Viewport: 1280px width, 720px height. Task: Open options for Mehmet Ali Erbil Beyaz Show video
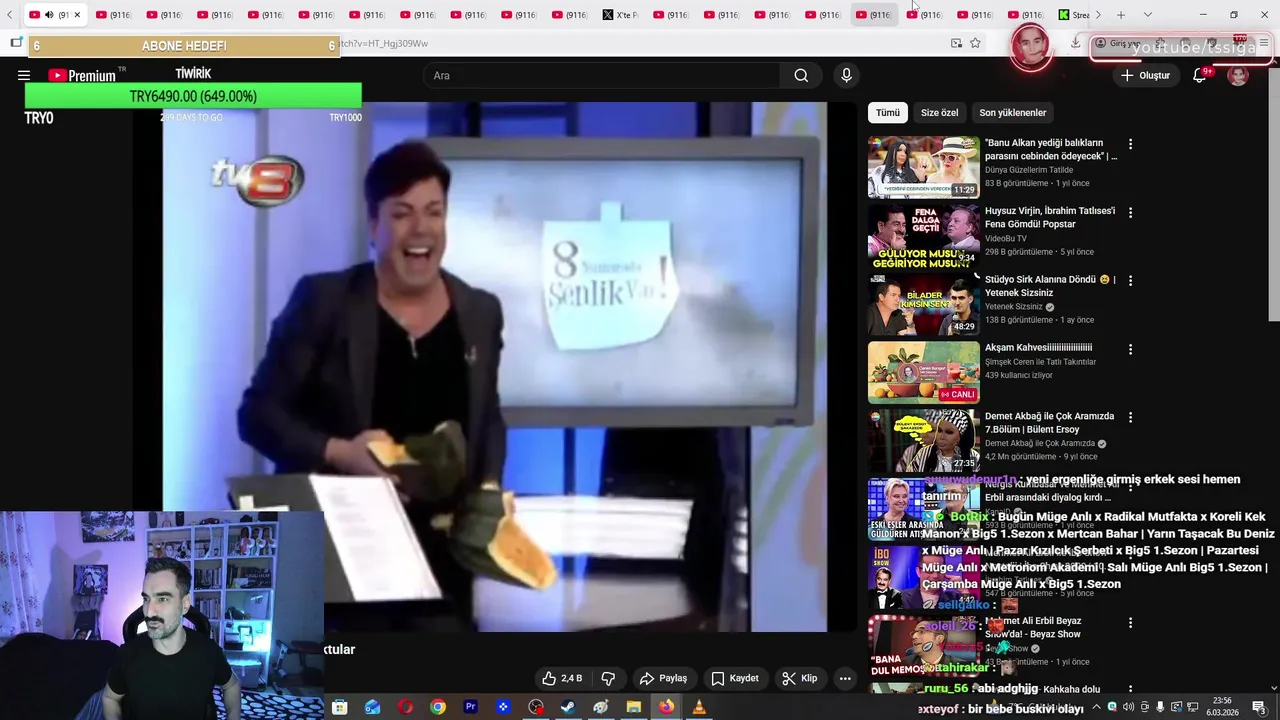[x=1131, y=622]
